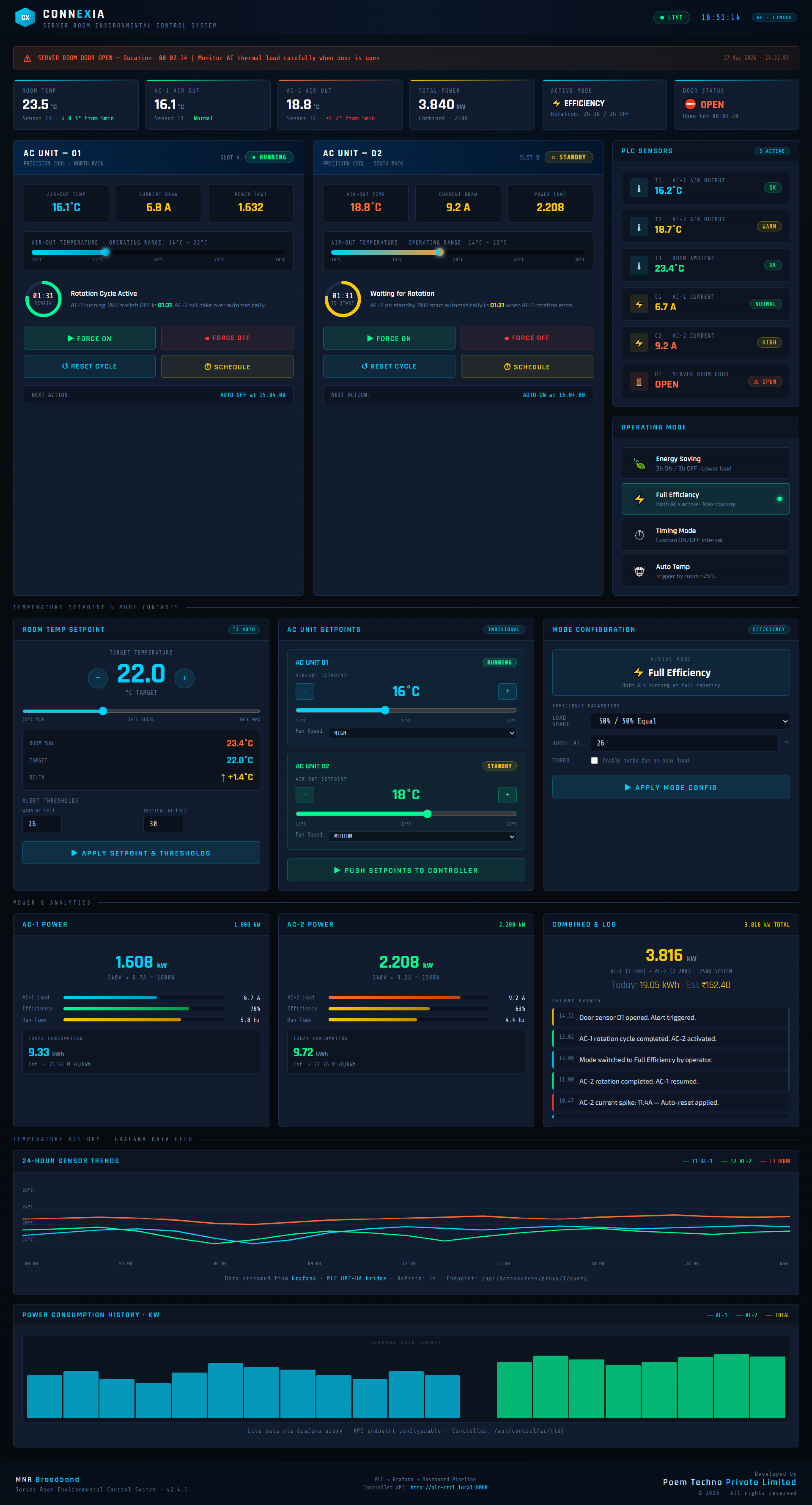Select the Auto Temp operating mode
This screenshot has height=1505, width=812.
[x=705, y=571]
